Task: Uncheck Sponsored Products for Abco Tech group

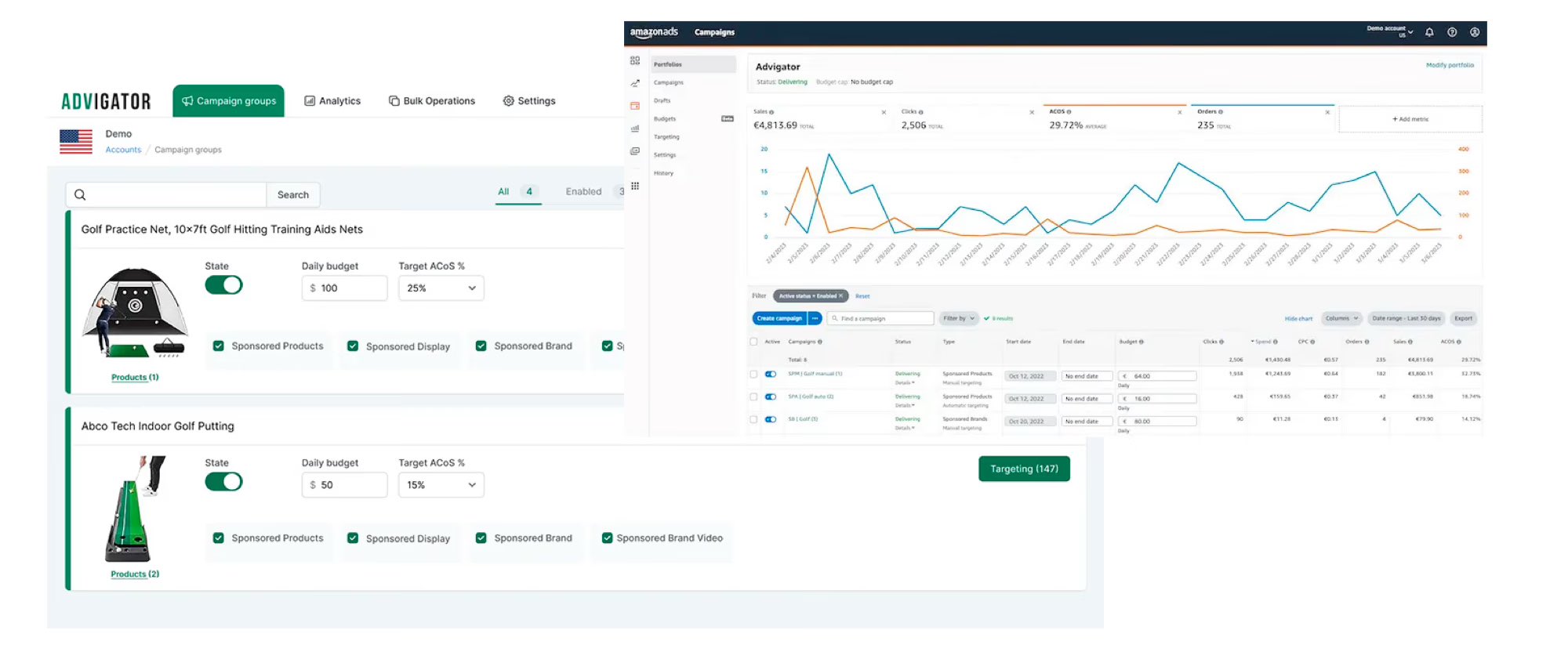Action: (x=219, y=538)
